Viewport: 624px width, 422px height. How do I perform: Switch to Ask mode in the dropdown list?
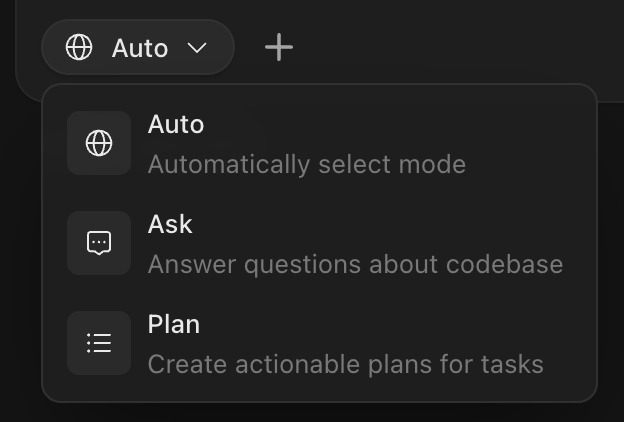(x=319, y=243)
